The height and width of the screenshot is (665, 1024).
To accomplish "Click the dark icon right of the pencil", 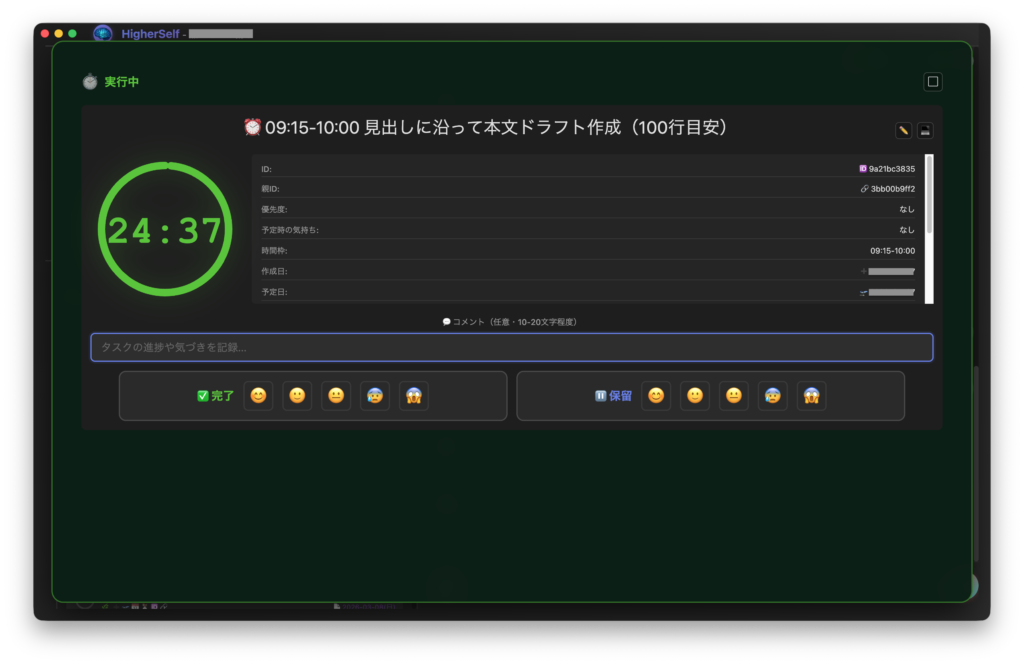I will pos(925,130).
